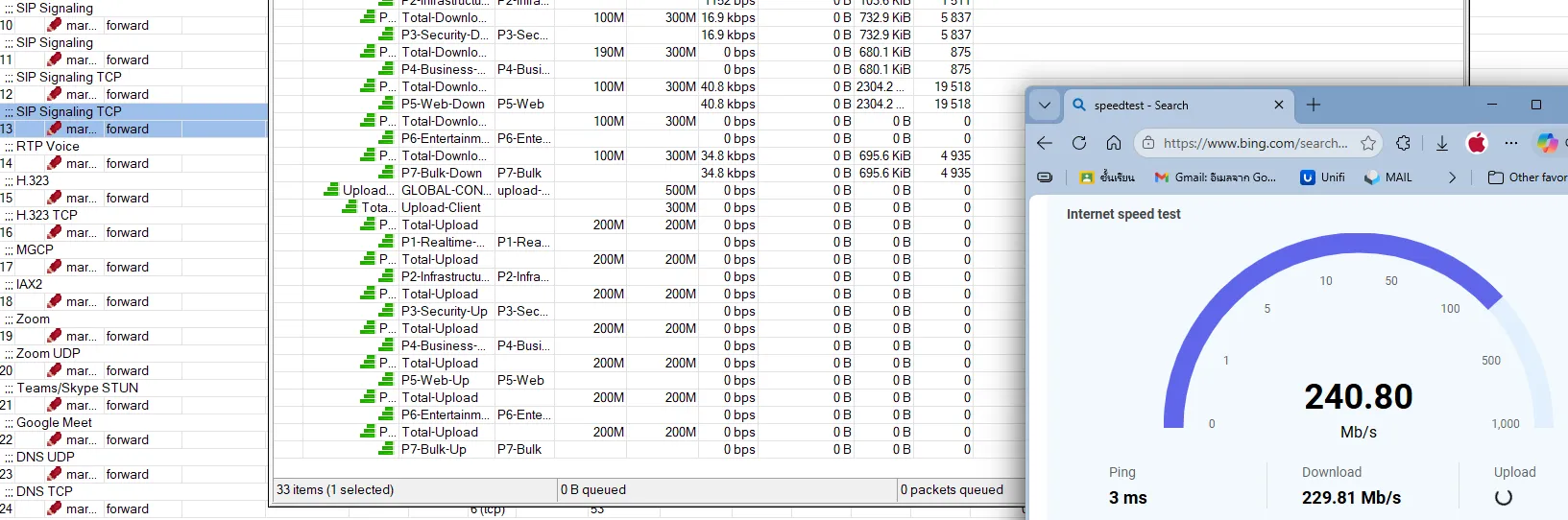Open the browser downloads panel

pyautogui.click(x=1441, y=143)
